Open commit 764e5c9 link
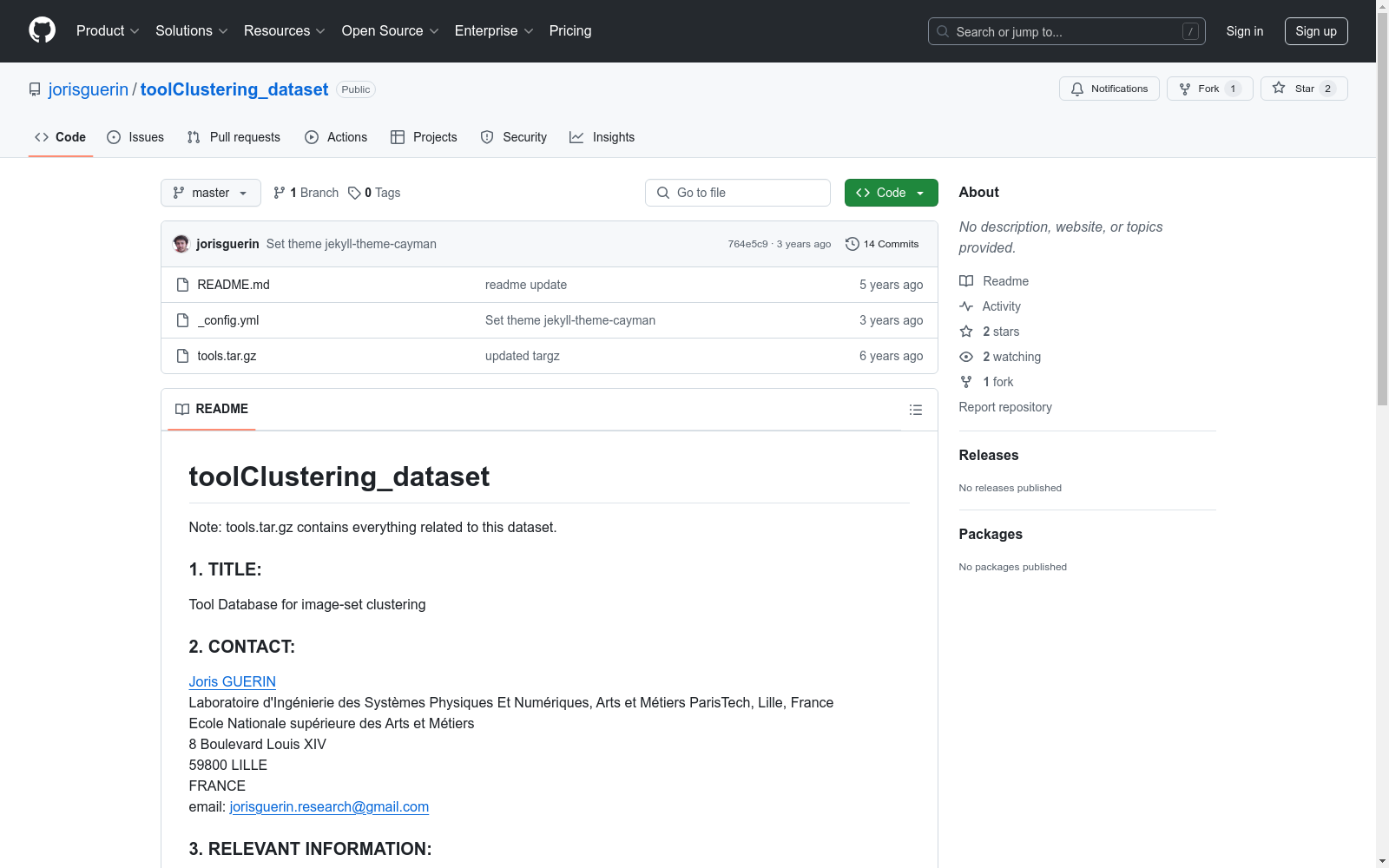Viewport: 1389px width, 868px height. coord(748,244)
